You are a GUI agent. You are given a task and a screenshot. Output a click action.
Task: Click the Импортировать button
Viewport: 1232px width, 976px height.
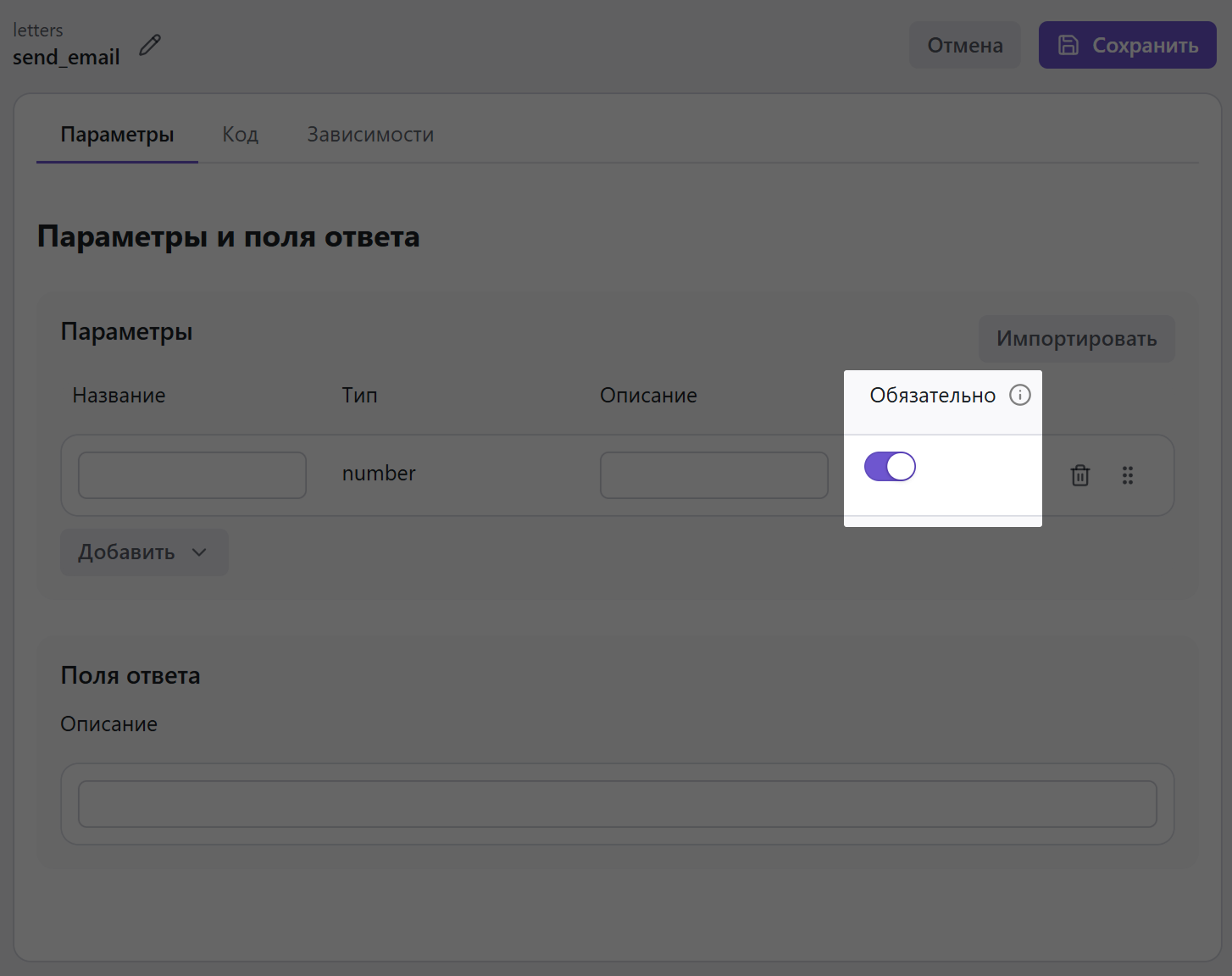point(1076,339)
